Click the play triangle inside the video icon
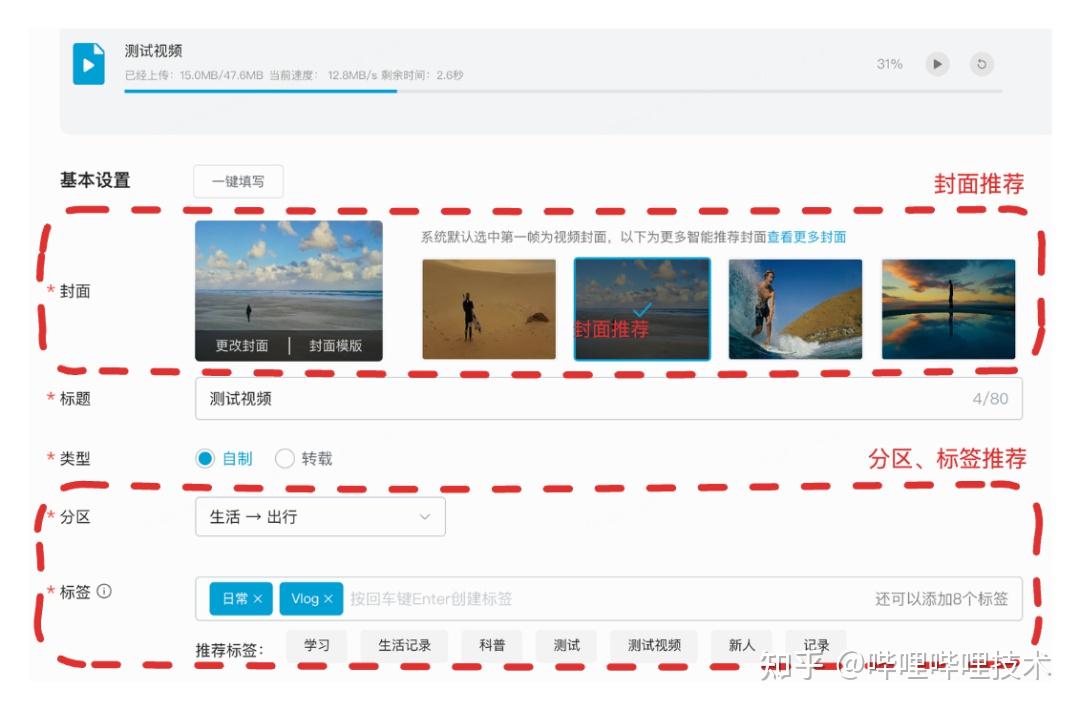The height and width of the screenshot is (710, 1080). (89, 63)
